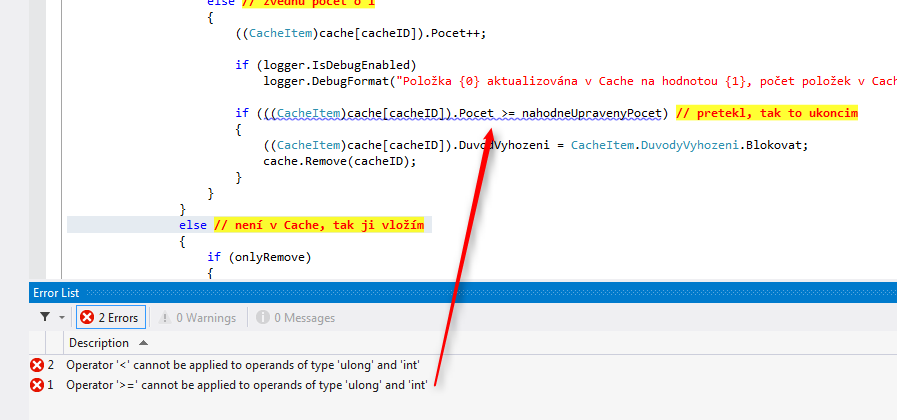
Task: Click the nahodneUpravenyPocet variable
Action: point(592,114)
